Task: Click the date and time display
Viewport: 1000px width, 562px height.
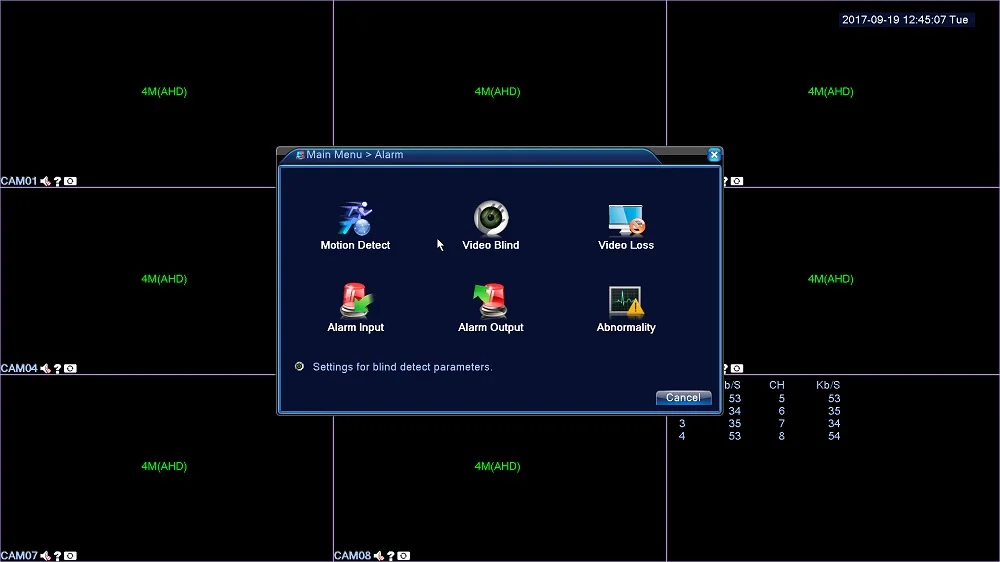Action: click(905, 20)
